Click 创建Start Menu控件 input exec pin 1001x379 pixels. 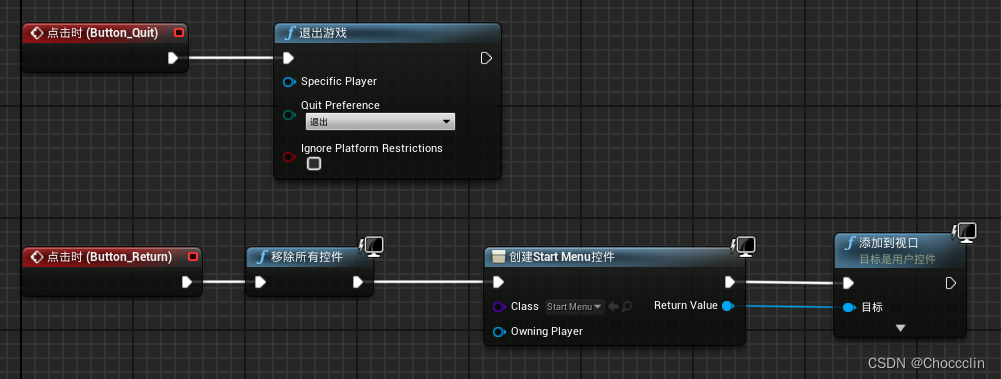coord(499,282)
